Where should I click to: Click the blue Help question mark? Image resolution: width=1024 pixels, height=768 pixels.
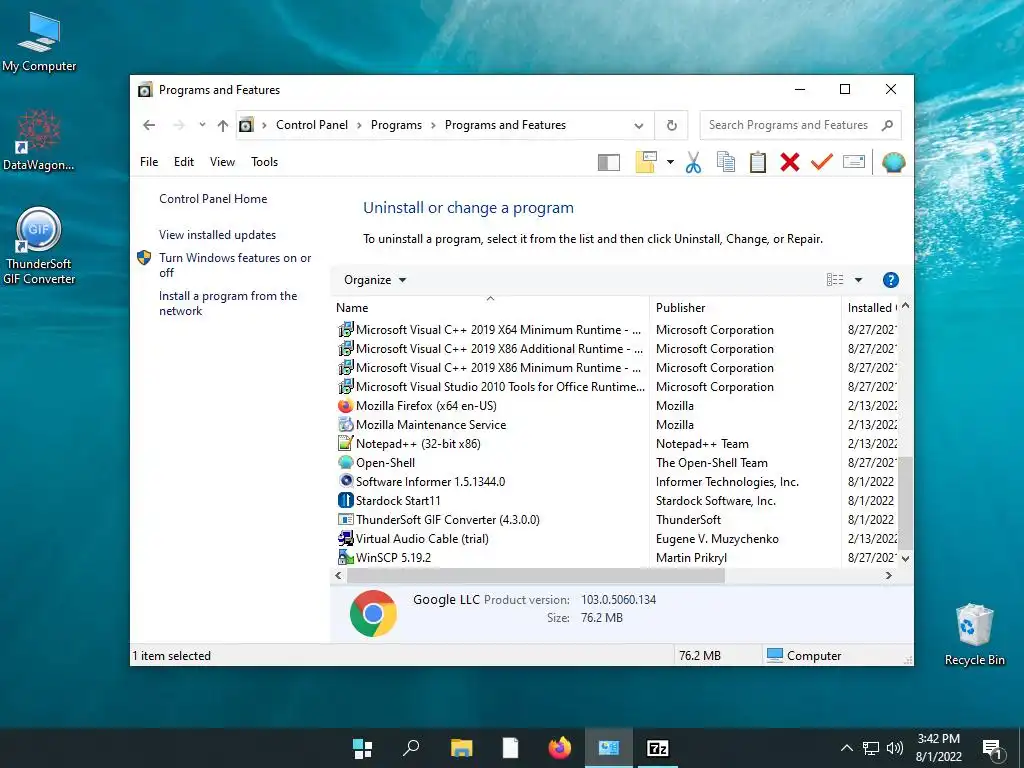tap(890, 280)
